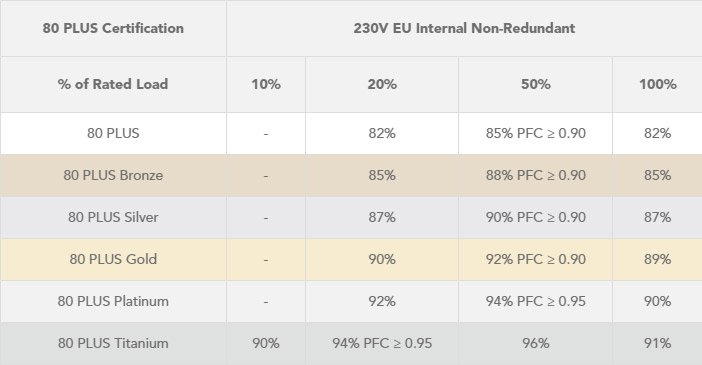Click the Titanium 50% load cell showing 96%

tap(535, 344)
